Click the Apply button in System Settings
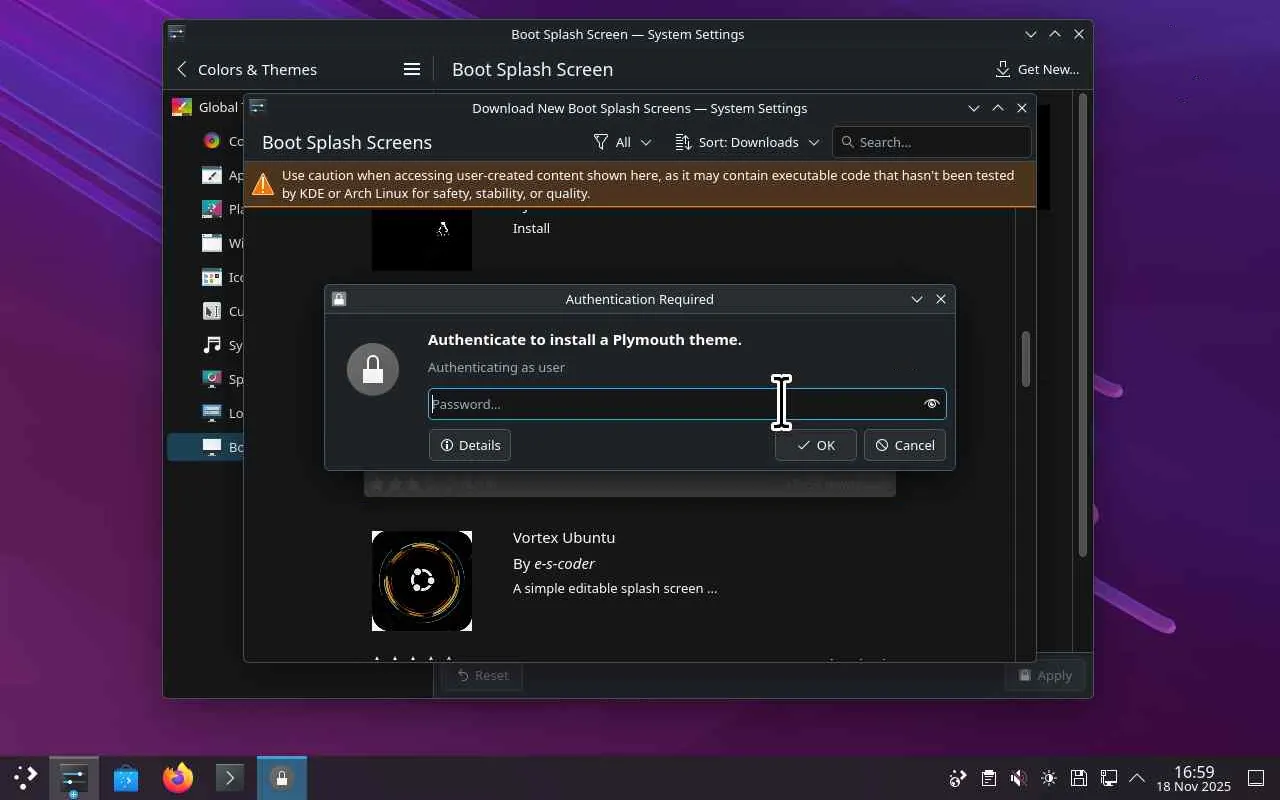 tap(1045, 675)
